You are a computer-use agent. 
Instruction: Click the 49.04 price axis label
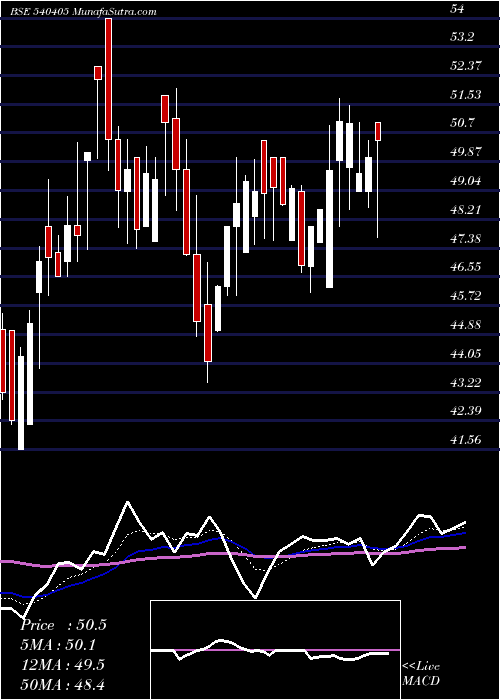tap(467, 180)
